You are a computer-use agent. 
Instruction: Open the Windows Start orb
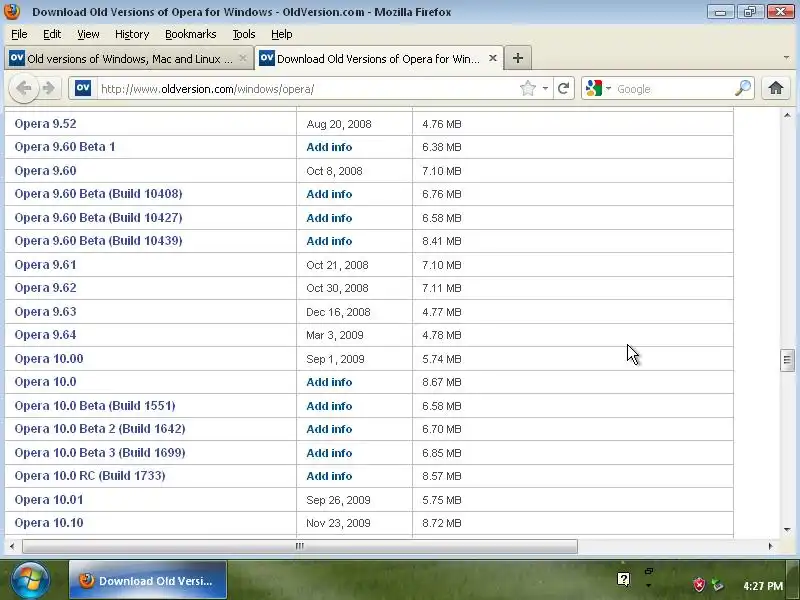[30, 580]
